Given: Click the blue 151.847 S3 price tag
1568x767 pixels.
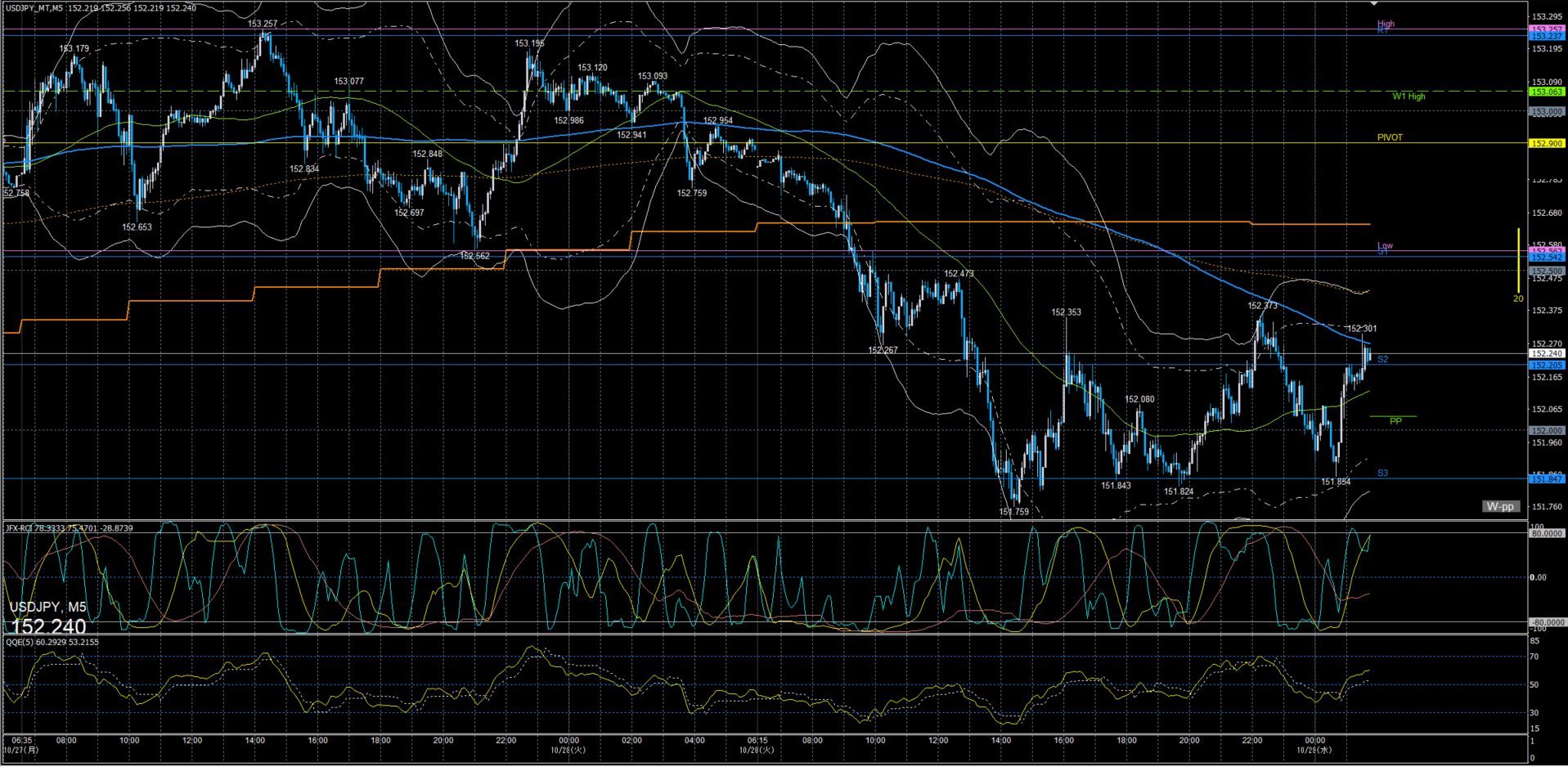Looking at the screenshot, I should (x=1546, y=479).
